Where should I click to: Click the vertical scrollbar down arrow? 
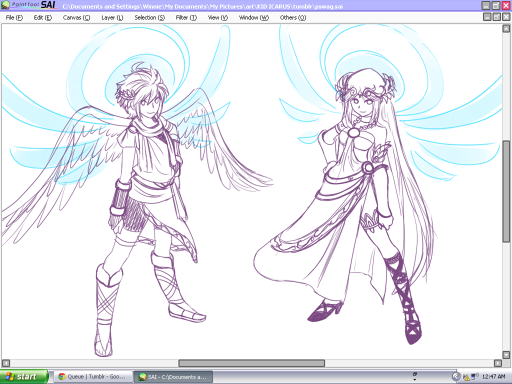click(x=506, y=355)
